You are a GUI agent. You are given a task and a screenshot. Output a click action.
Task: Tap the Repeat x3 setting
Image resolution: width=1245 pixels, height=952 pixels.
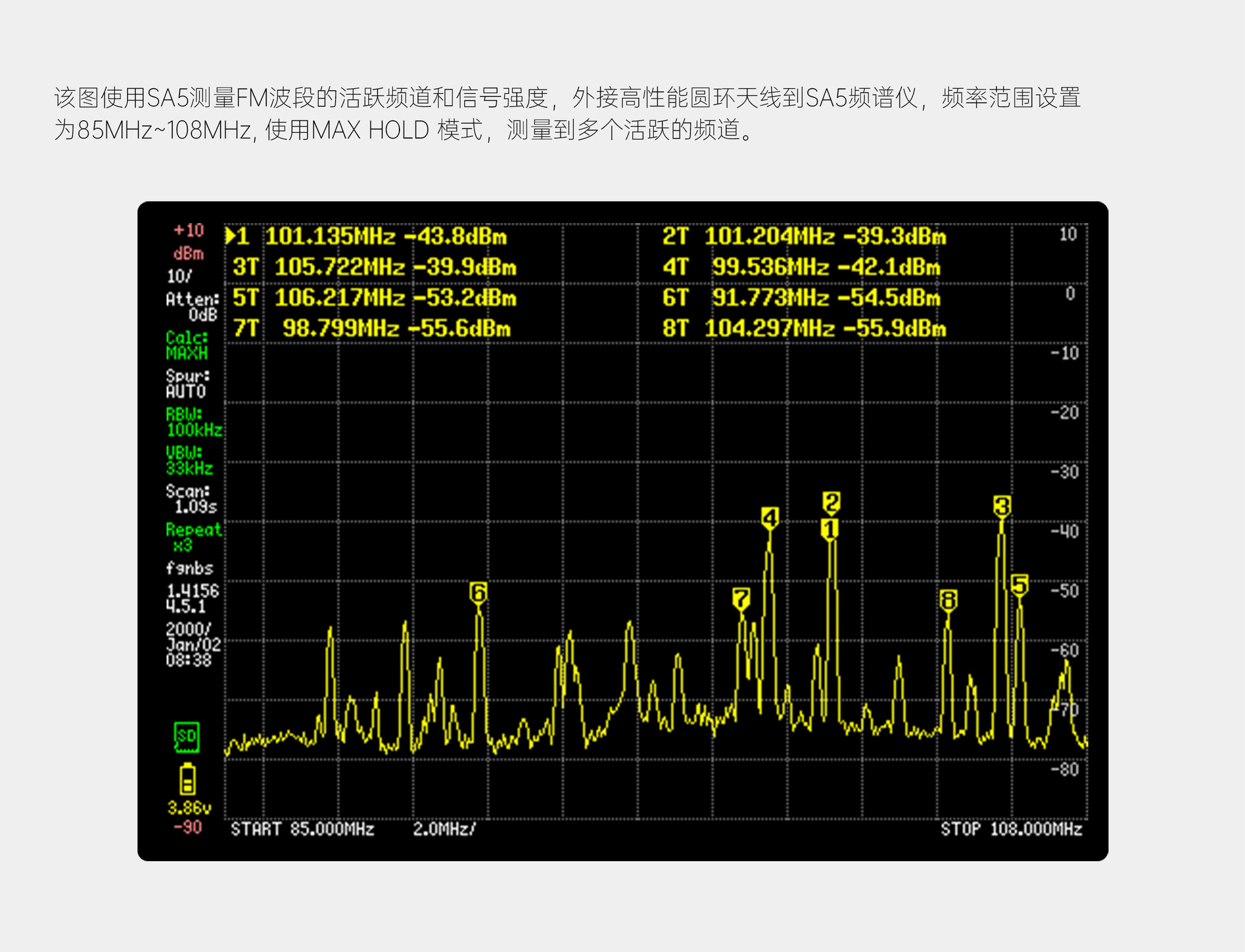193,537
